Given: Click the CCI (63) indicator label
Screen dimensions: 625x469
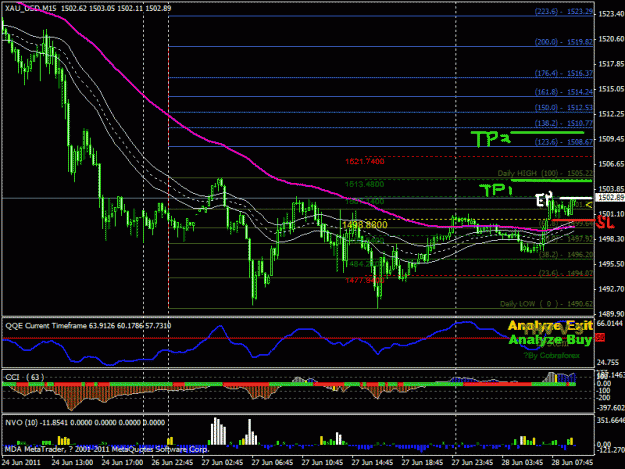Looking at the screenshot, I should (x=25, y=377).
